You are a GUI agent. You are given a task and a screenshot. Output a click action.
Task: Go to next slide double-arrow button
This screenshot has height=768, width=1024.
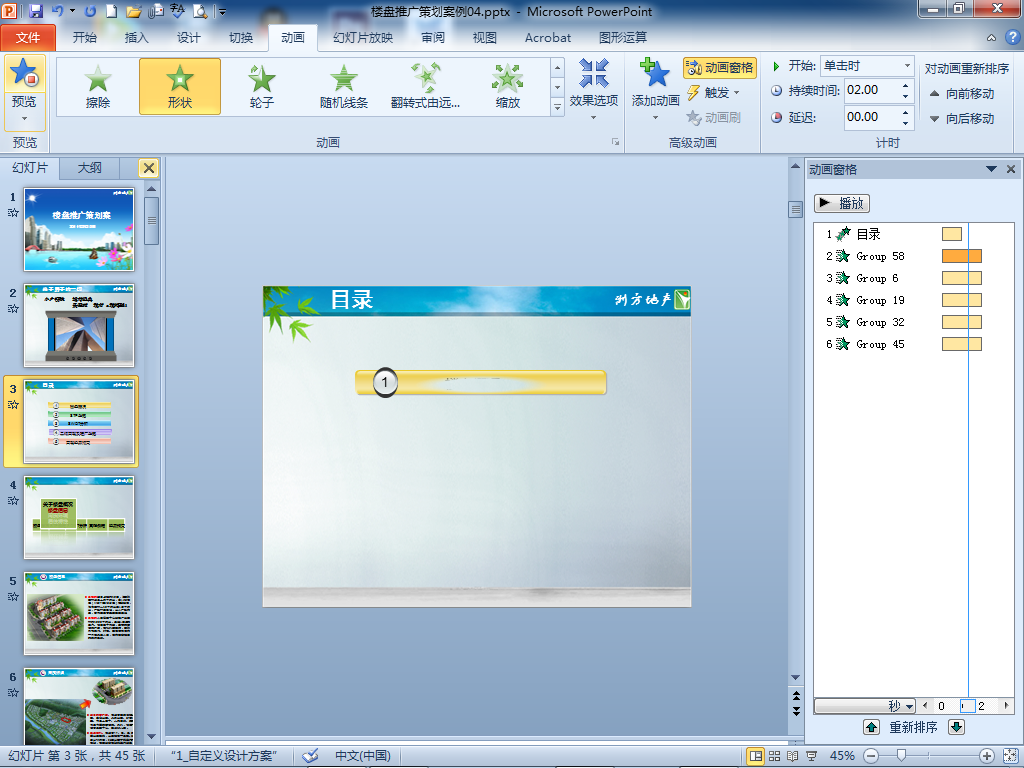(796, 711)
